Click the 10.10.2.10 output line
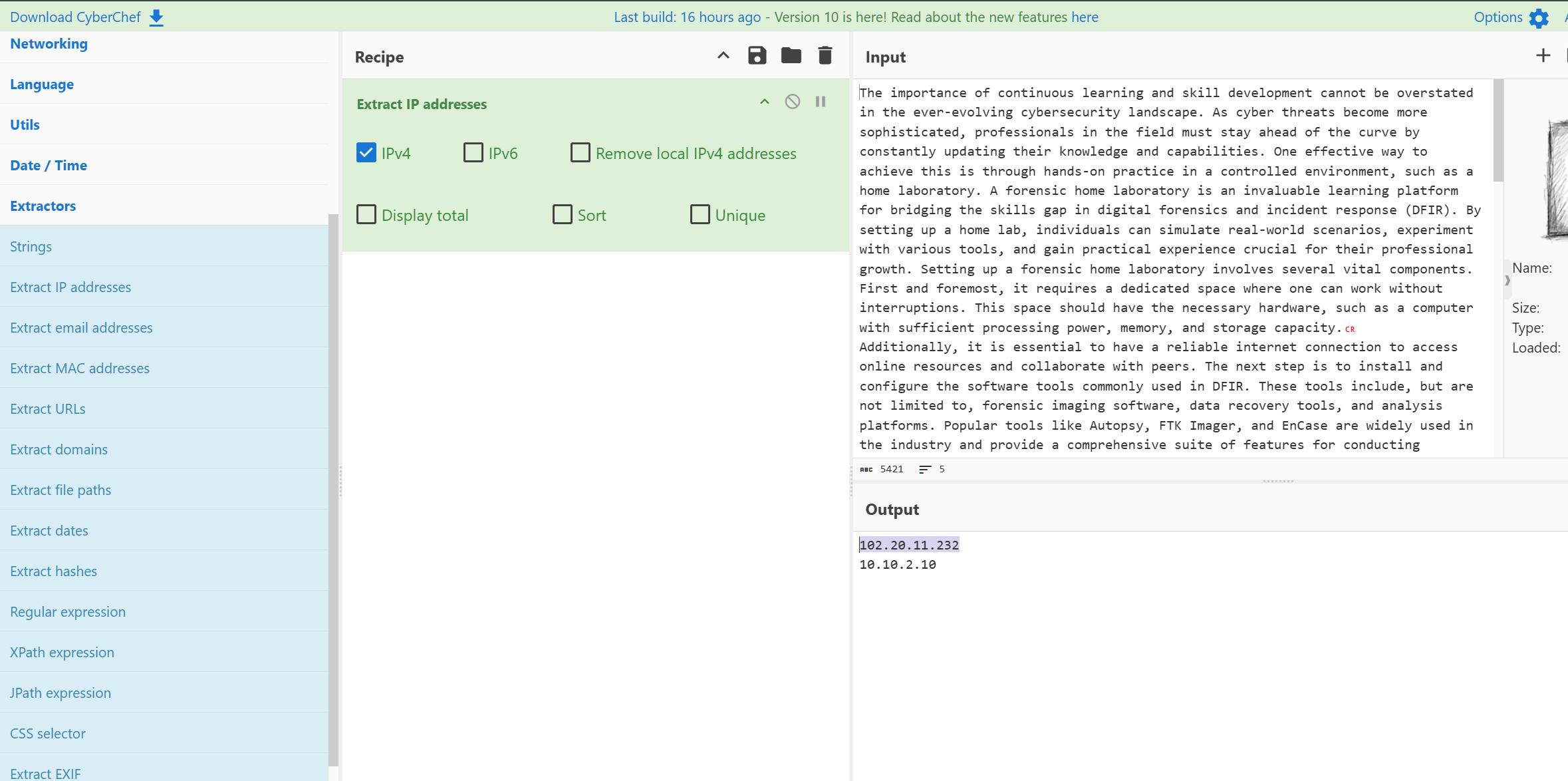The height and width of the screenshot is (781, 1568). coord(898,565)
